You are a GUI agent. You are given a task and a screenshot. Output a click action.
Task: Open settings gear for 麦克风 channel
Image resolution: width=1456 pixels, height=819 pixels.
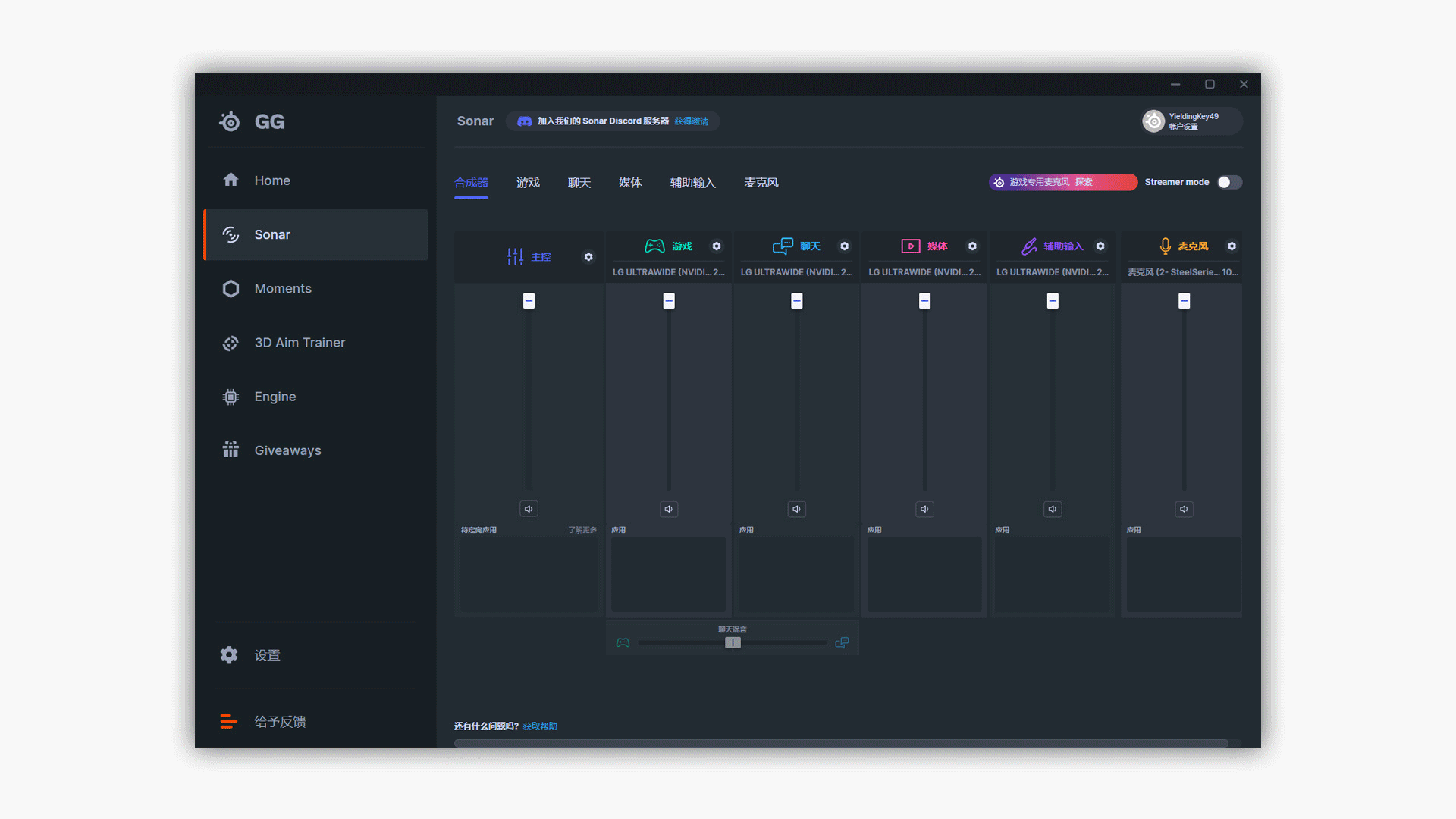(1232, 246)
